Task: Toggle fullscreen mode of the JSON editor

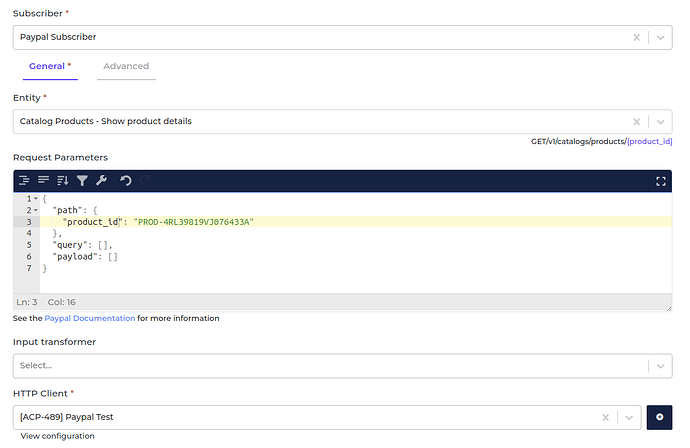Action: (661, 181)
